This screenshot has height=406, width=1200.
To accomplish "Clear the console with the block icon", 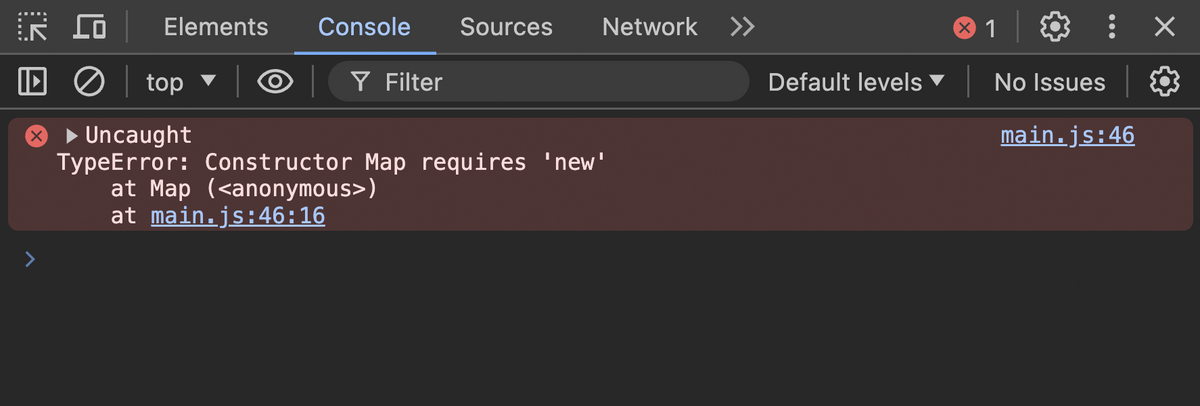I will click(x=90, y=82).
